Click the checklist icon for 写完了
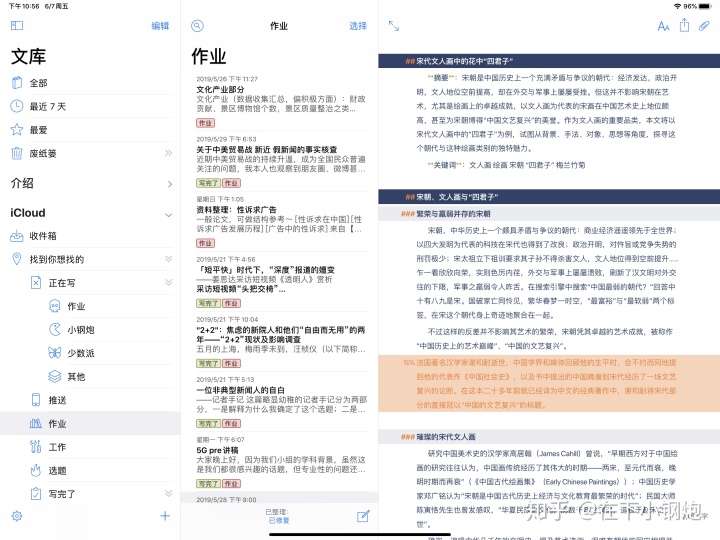720x540 pixels. (x=36, y=494)
